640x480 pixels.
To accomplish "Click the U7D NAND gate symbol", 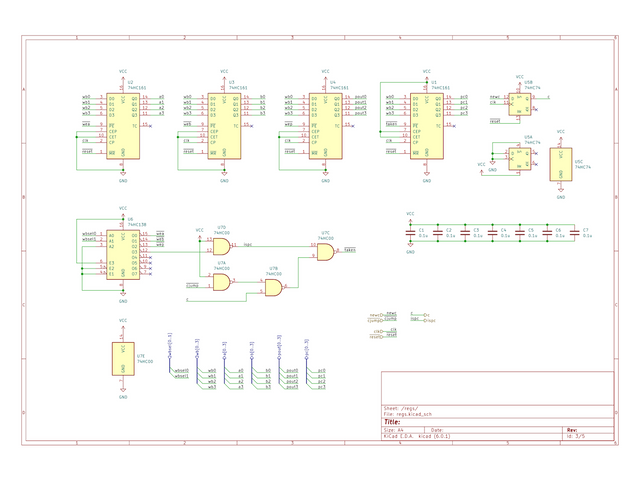I will click(x=221, y=246).
